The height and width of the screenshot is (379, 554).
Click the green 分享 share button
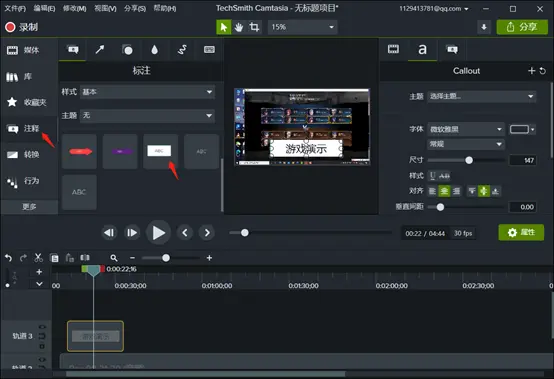tap(522, 27)
